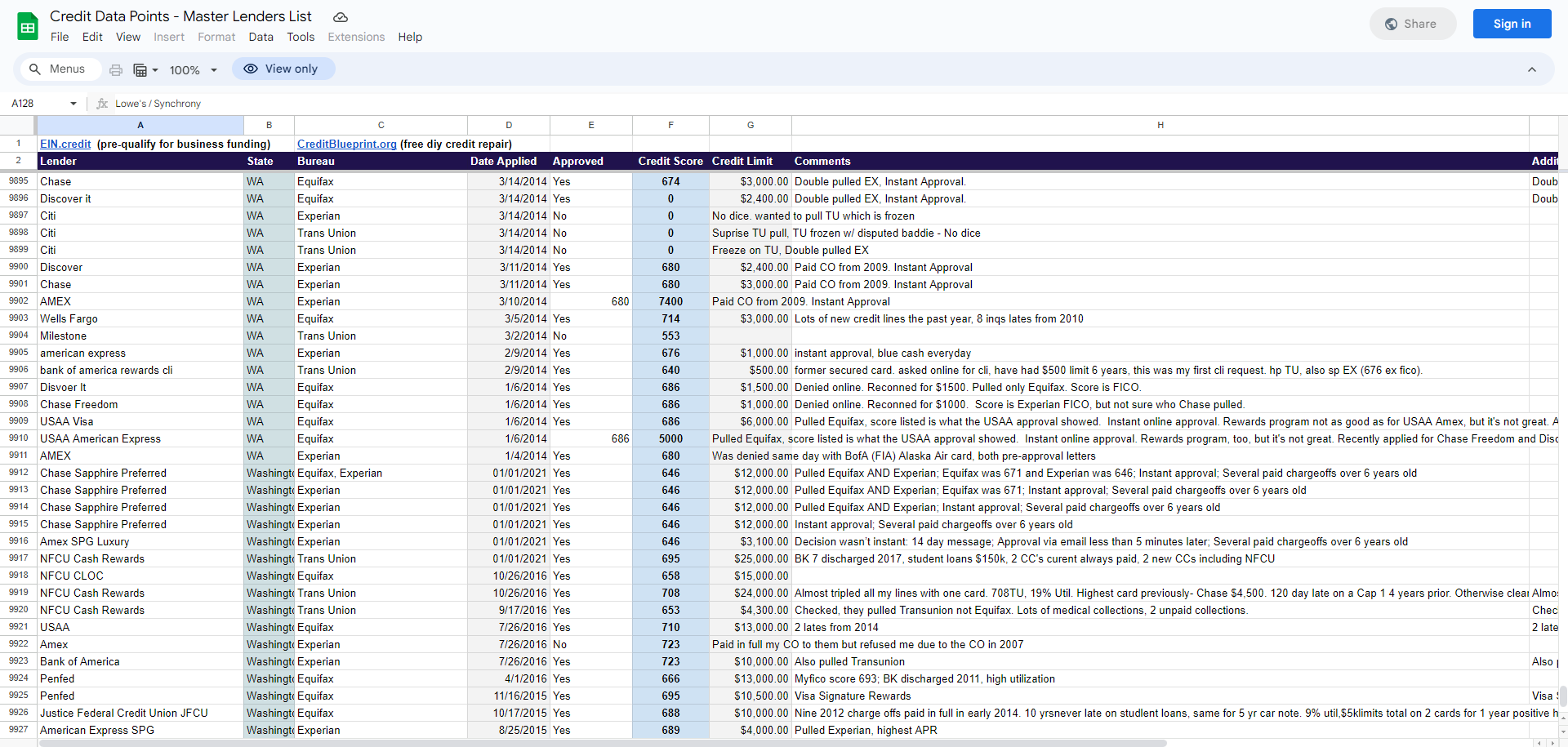Viewport: 1568px width, 747px height.
Task: Click the 'Amex SPG Luxury' cell
Action: [x=140, y=541]
